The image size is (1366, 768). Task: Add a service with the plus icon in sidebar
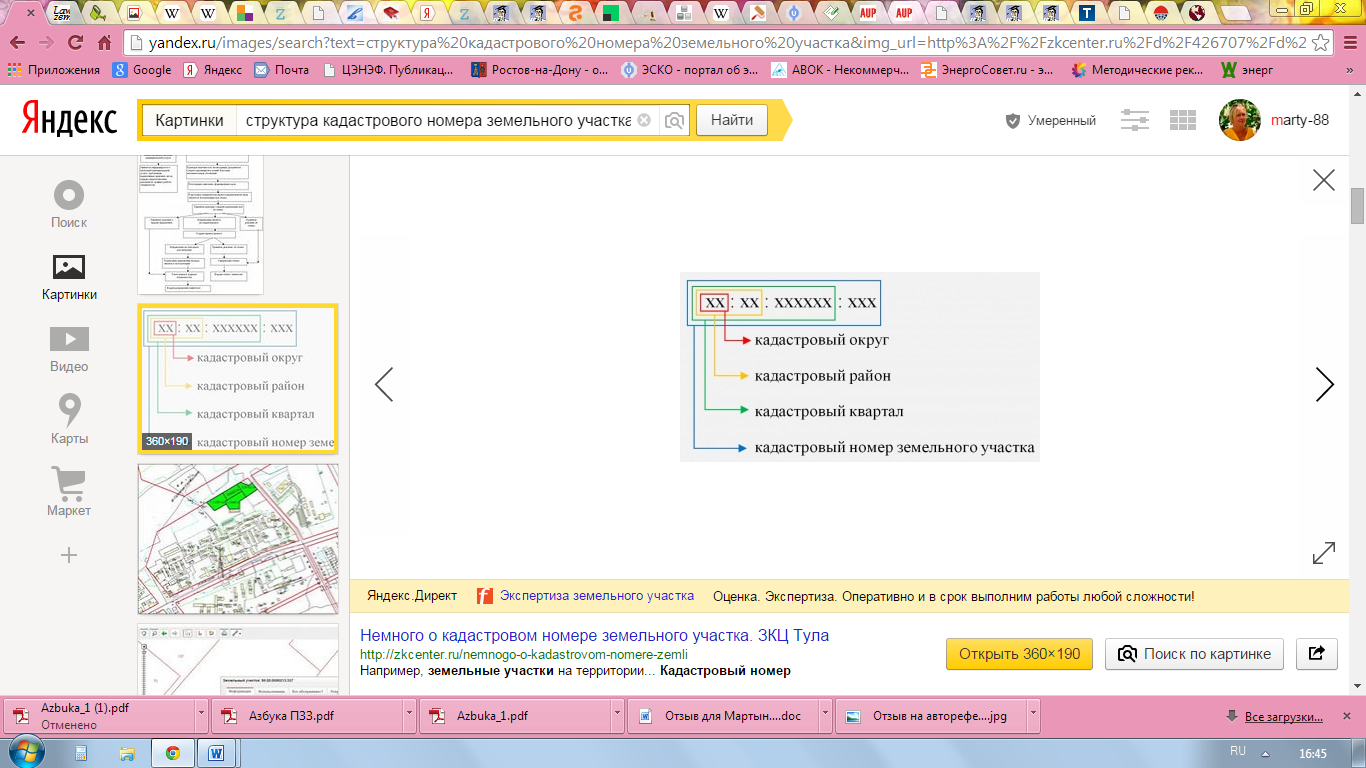[69, 555]
